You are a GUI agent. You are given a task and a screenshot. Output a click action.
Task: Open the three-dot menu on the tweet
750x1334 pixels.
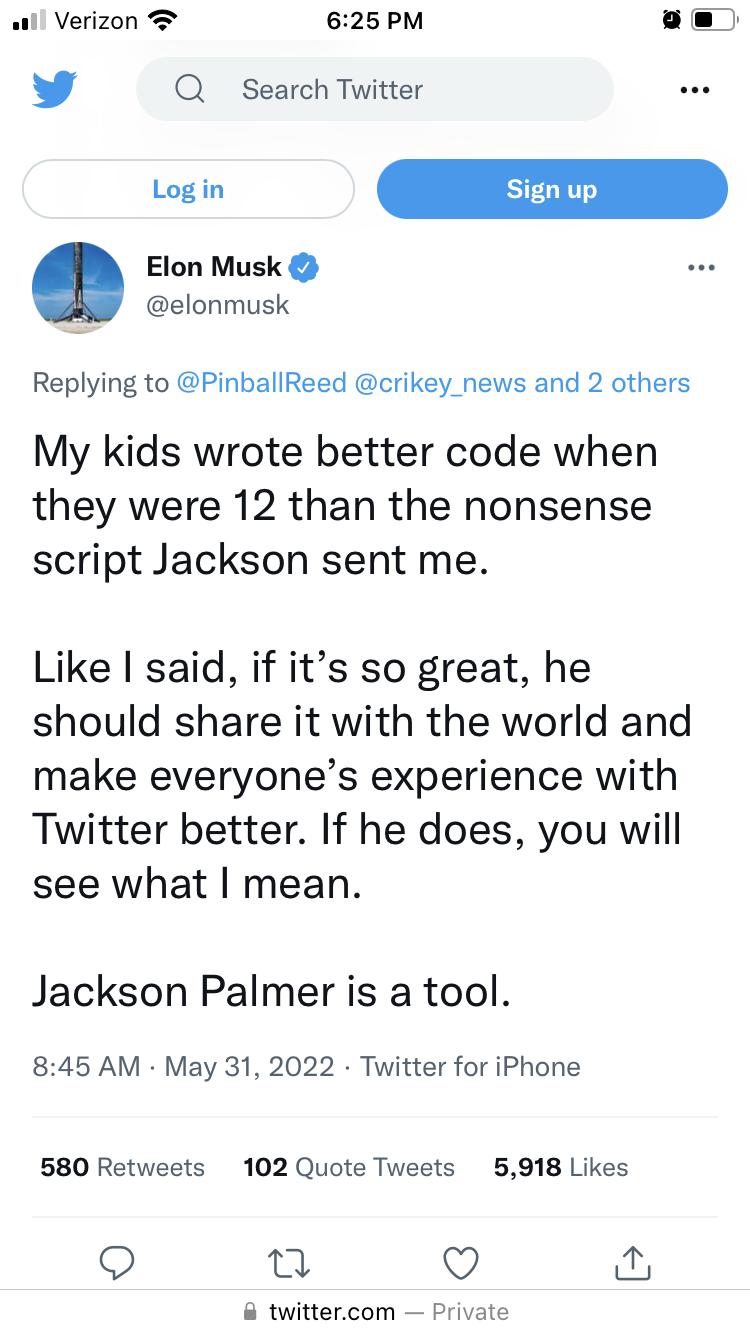702,267
